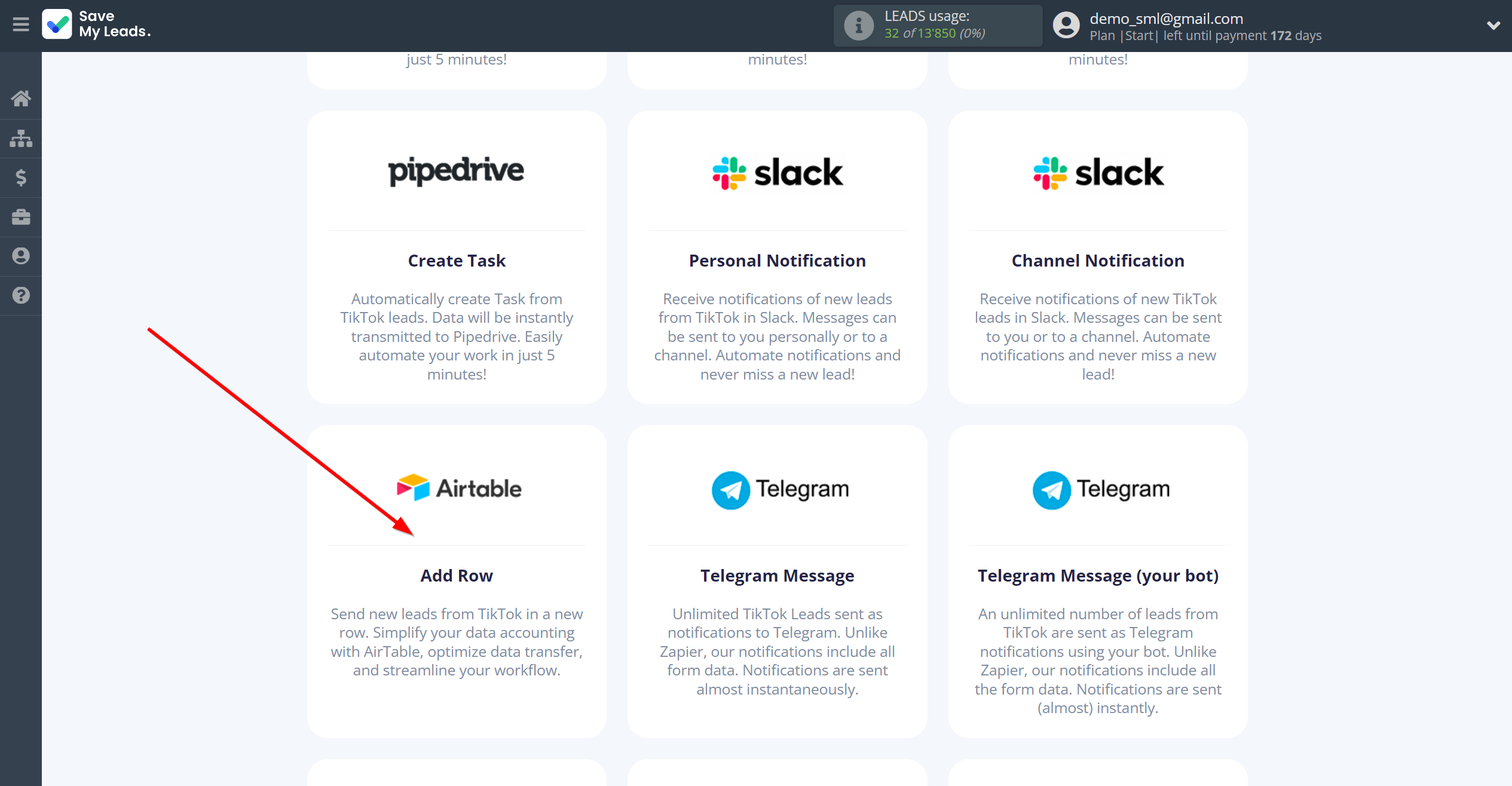Select the Channel Notification template title
Image resolution: width=1512 pixels, height=786 pixels.
click(1098, 261)
